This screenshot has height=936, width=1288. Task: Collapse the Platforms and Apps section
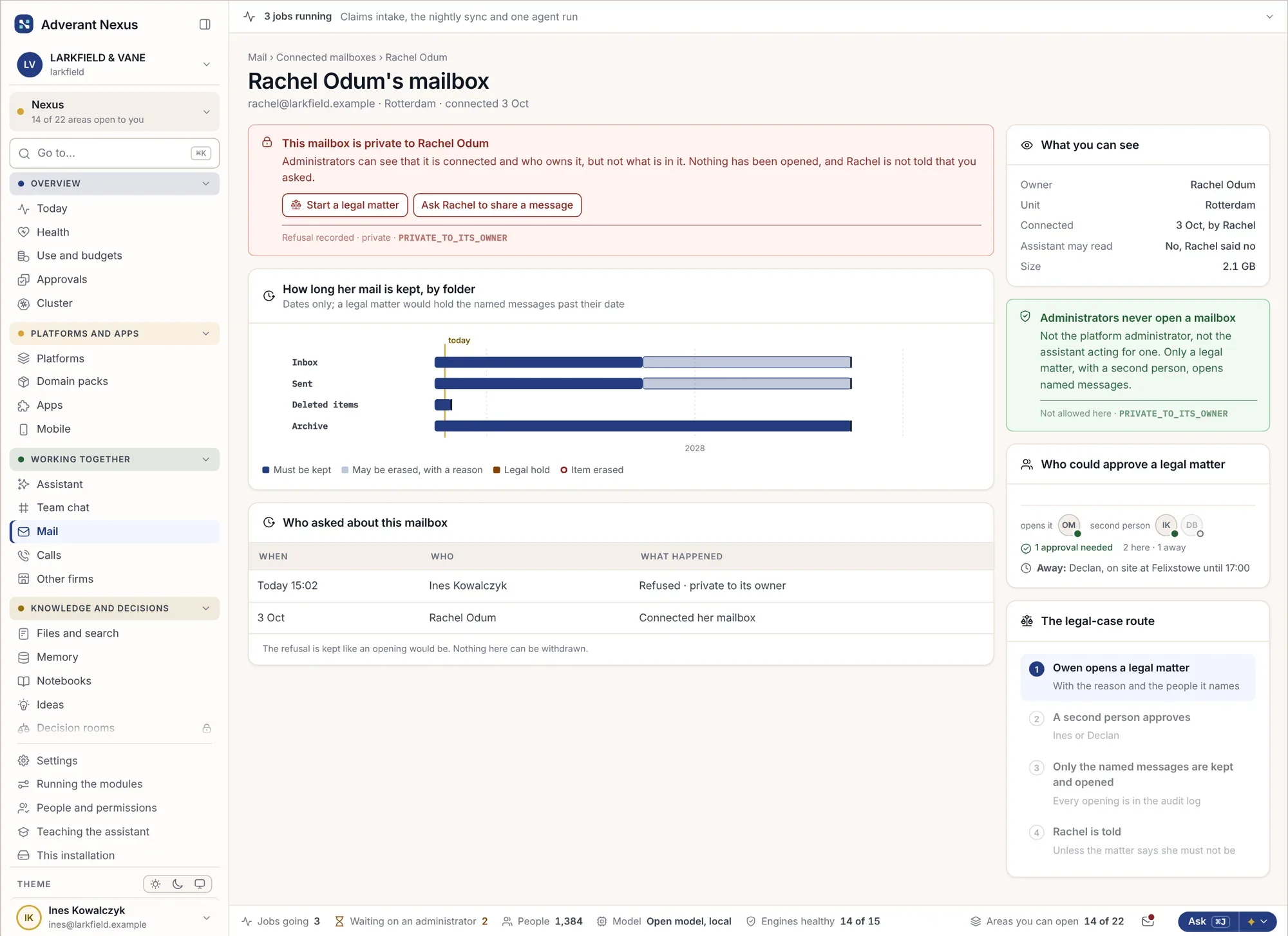pyautogui.click(x=115, y=333)
